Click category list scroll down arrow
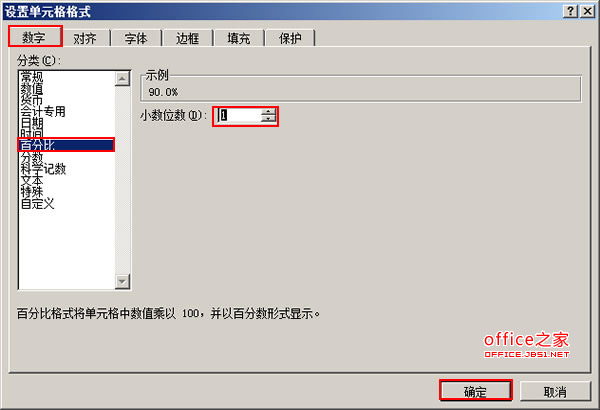Viewport: 600px width, 410px height. [122, 282]
